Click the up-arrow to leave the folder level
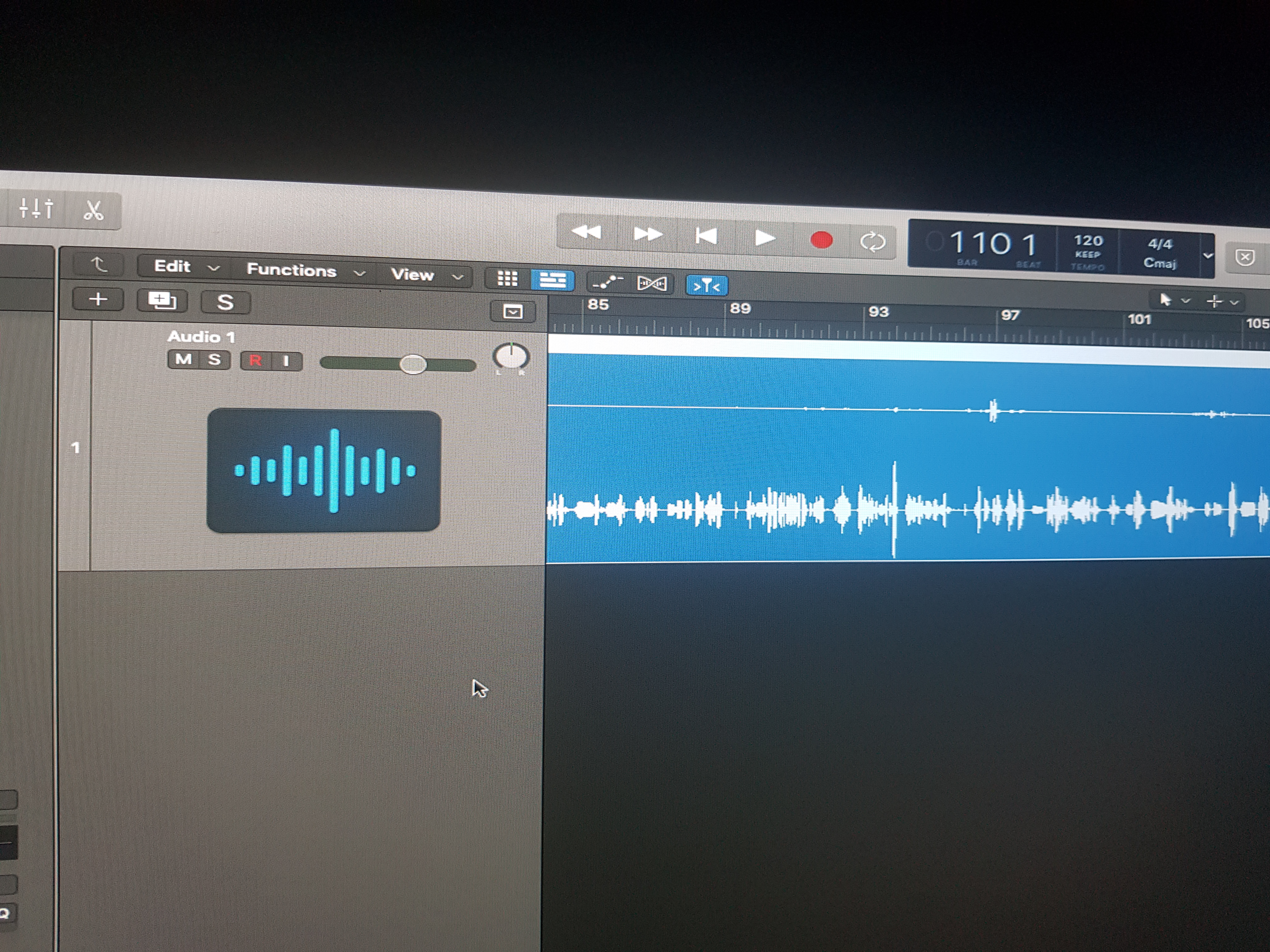The width and height of the screenshot is (1270, 952). pos(99,264)
